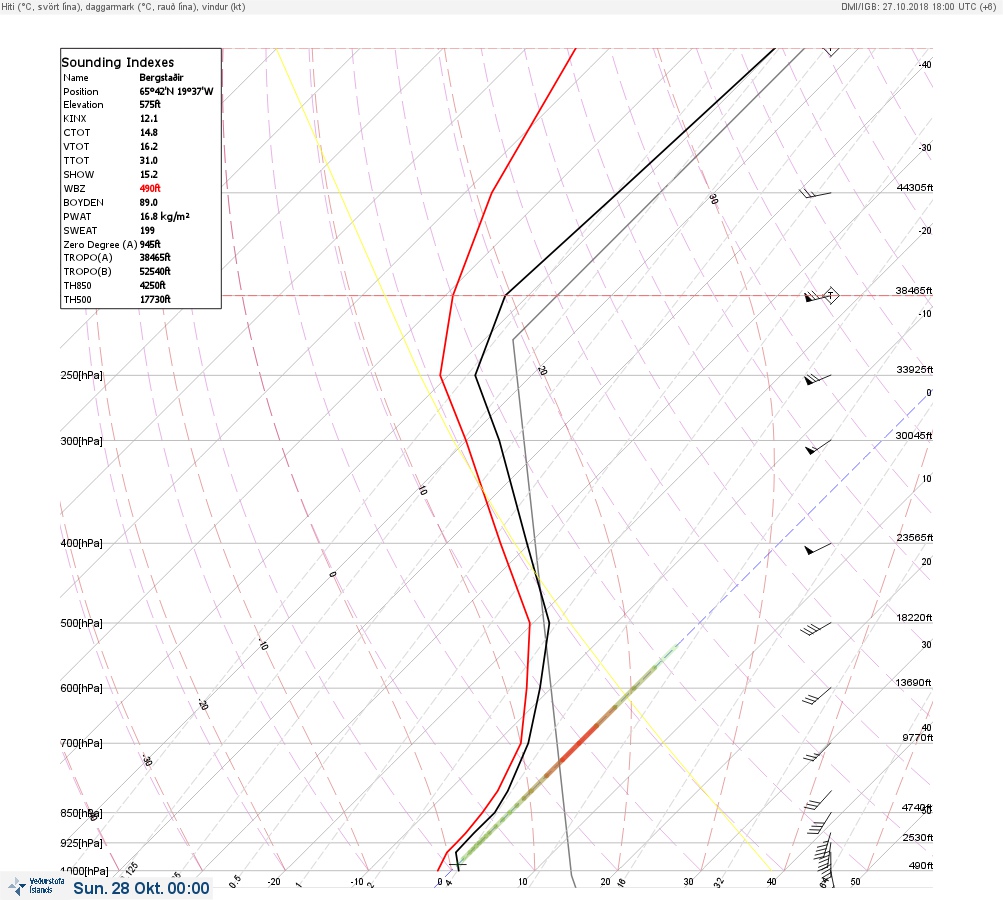Click the 250[hPa] pressure axis label

pos(81,375)
